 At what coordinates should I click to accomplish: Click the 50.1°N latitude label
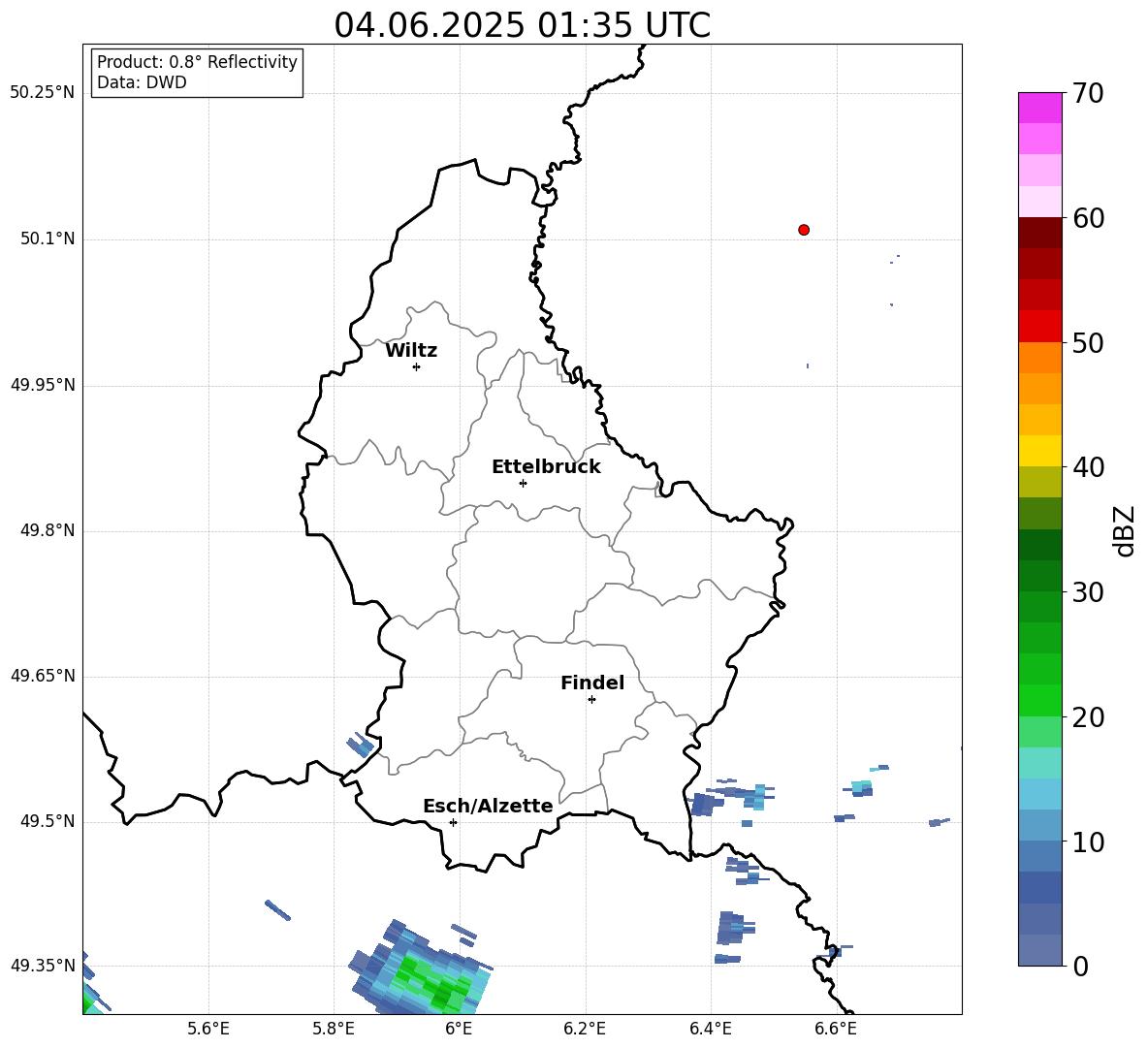click(x=48, y=238)
